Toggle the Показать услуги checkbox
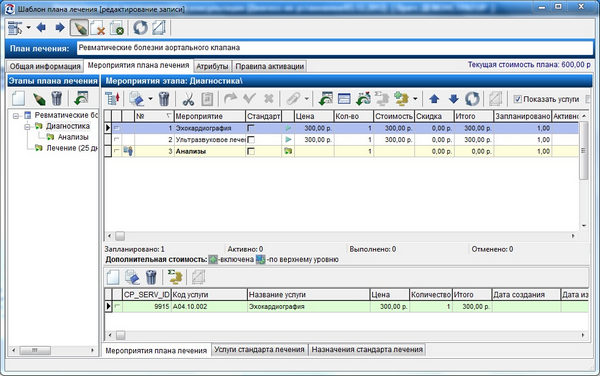 pyautogui.click(x=517, y=99)
